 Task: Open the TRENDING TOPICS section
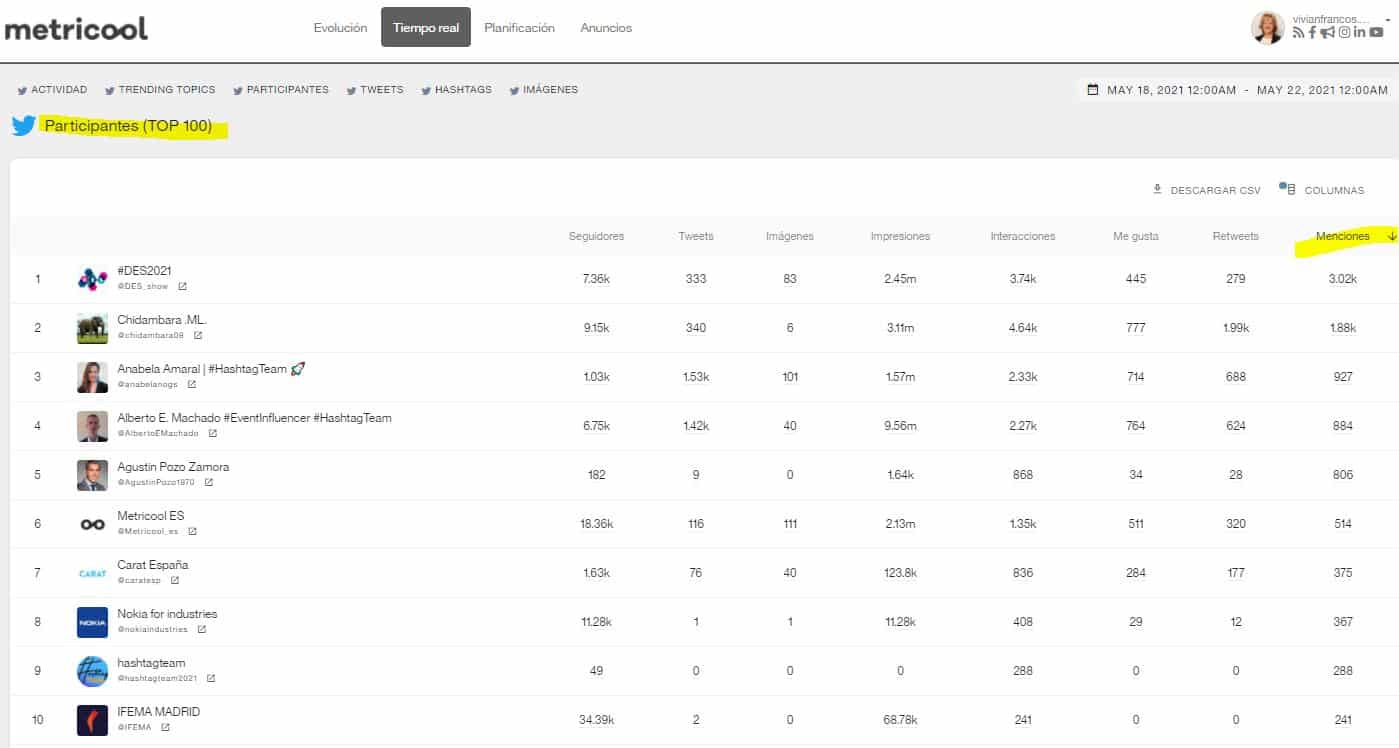[160, 90]
